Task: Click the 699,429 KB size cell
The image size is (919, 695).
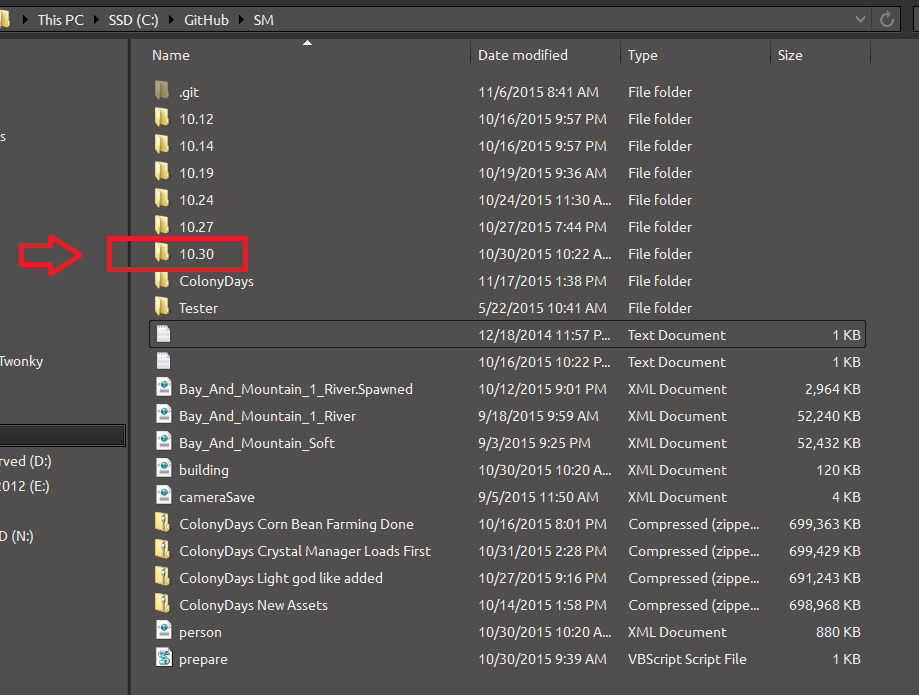Action: [824, 551]
